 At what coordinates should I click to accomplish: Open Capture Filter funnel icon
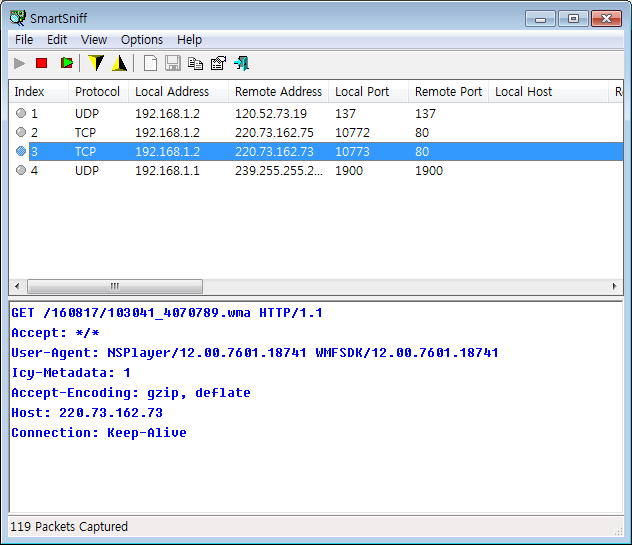(x=96, y=63)
